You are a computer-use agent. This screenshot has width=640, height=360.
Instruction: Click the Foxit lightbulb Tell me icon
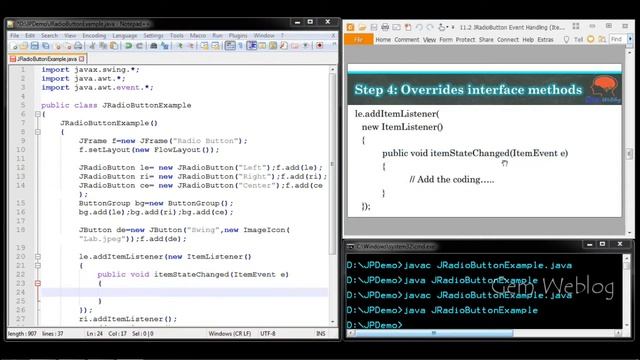[x=566, y=40]
